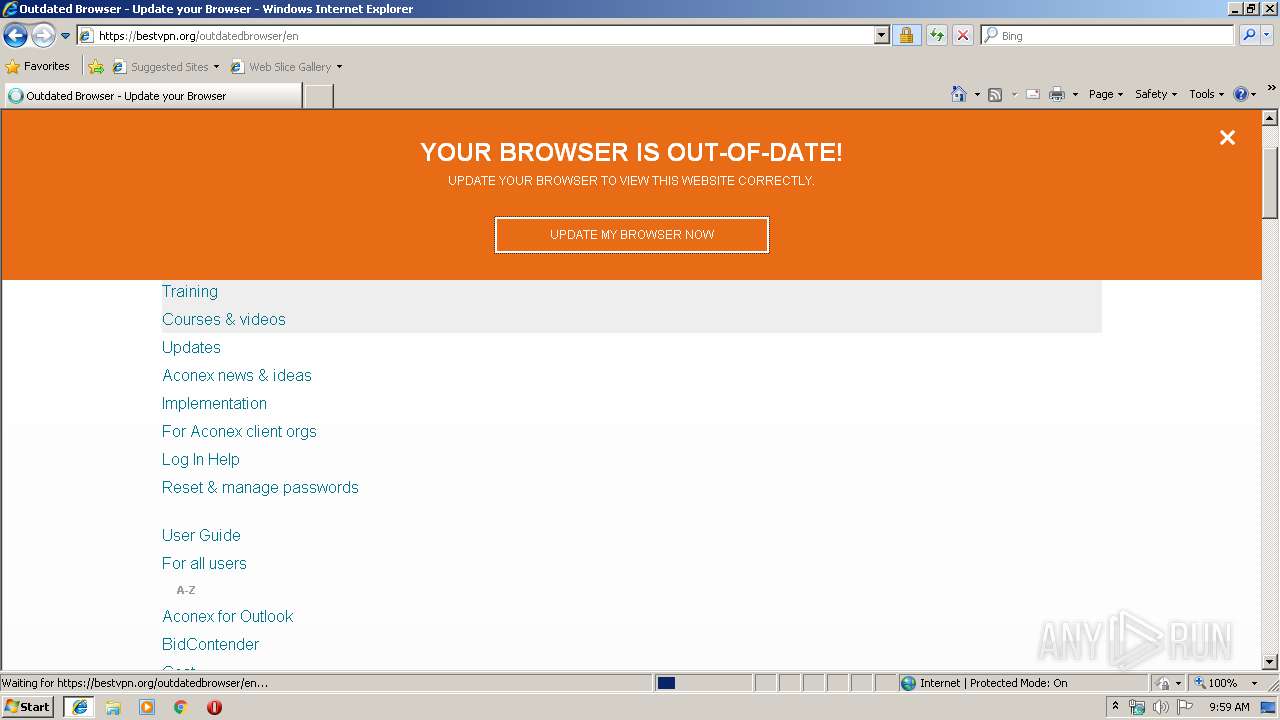Click the security lock icon

pos(906,35)
